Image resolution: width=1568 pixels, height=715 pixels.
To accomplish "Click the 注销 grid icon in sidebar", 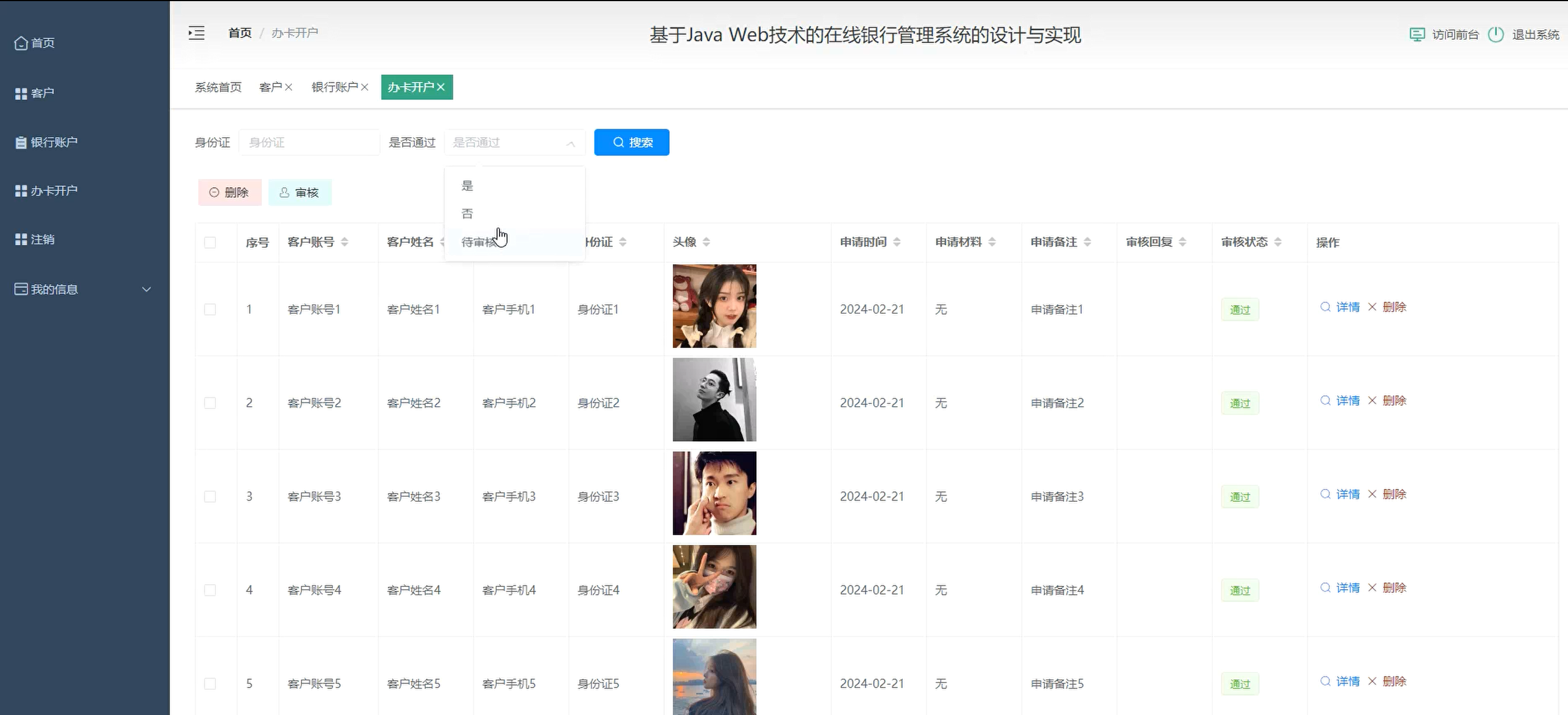I will pos(21,240).
